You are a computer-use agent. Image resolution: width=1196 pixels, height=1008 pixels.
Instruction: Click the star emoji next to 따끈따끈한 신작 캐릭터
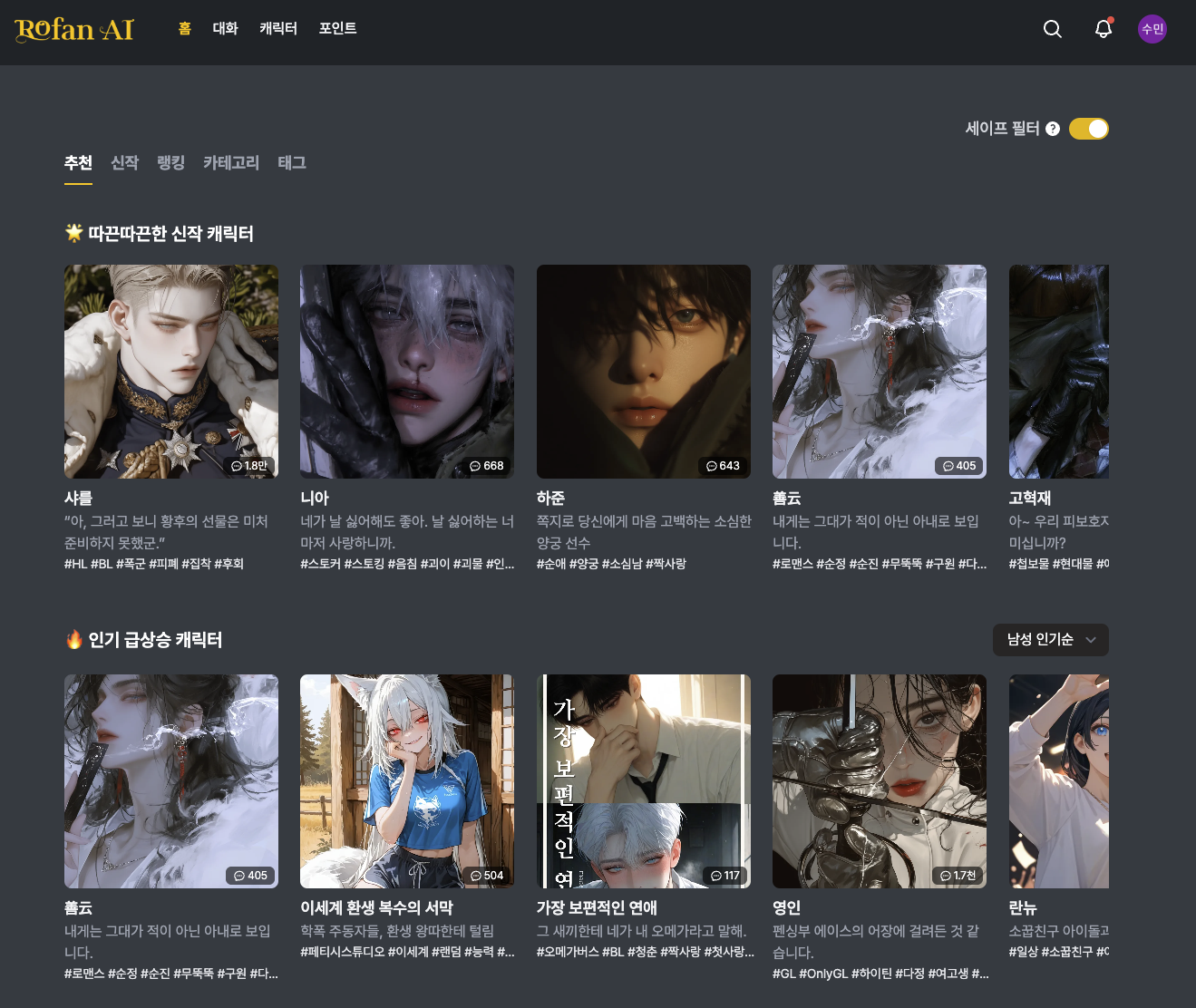(73, 233)
